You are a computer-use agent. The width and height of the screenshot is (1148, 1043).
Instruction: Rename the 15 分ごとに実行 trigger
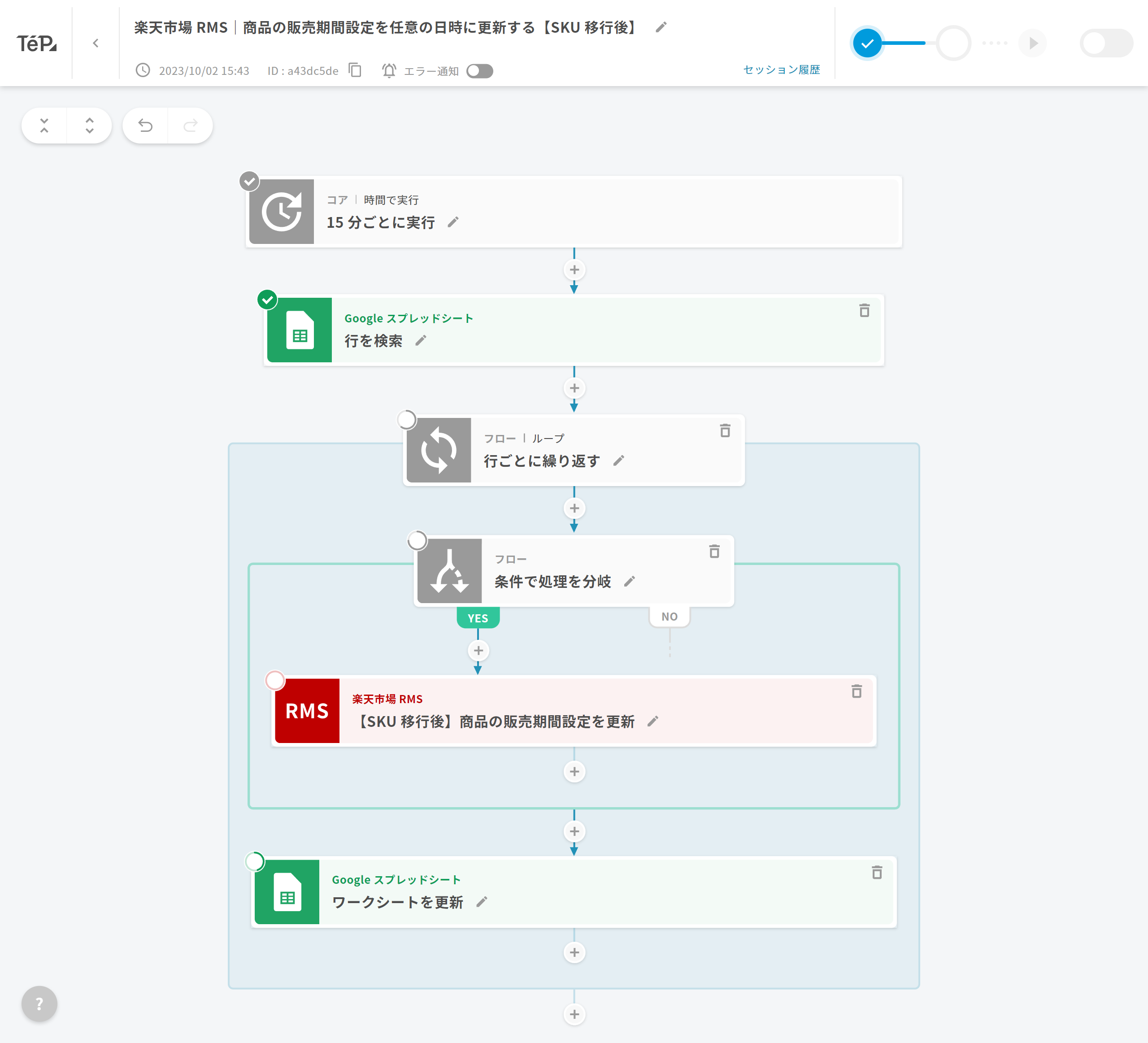tap(453, 222)
